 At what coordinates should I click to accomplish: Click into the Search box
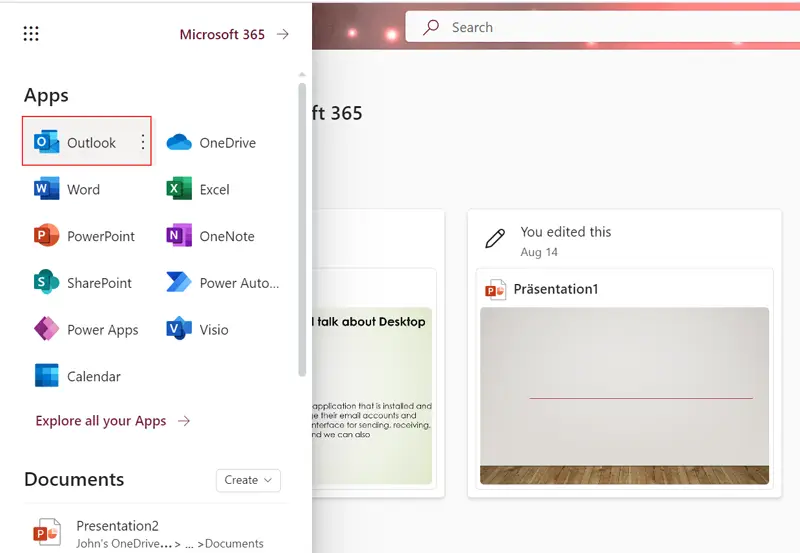[x=600, y=28]
